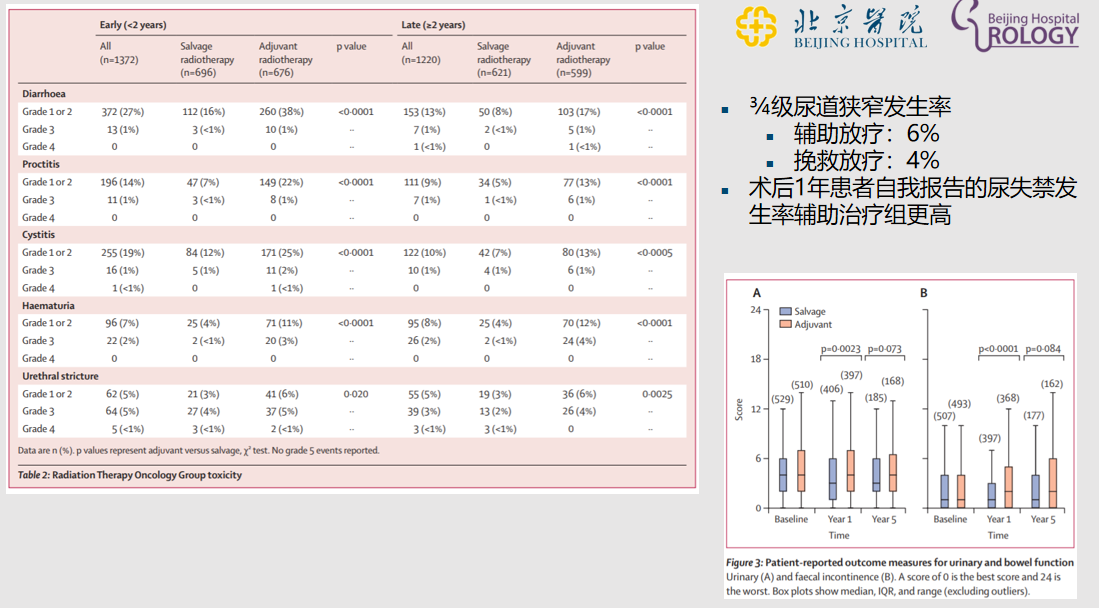Click the "0·020" p value cell

(x=356, y=394)
